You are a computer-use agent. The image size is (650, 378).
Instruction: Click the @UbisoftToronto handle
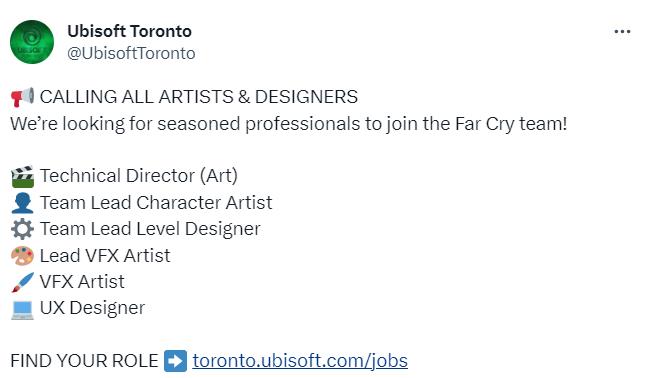[131, 53]
